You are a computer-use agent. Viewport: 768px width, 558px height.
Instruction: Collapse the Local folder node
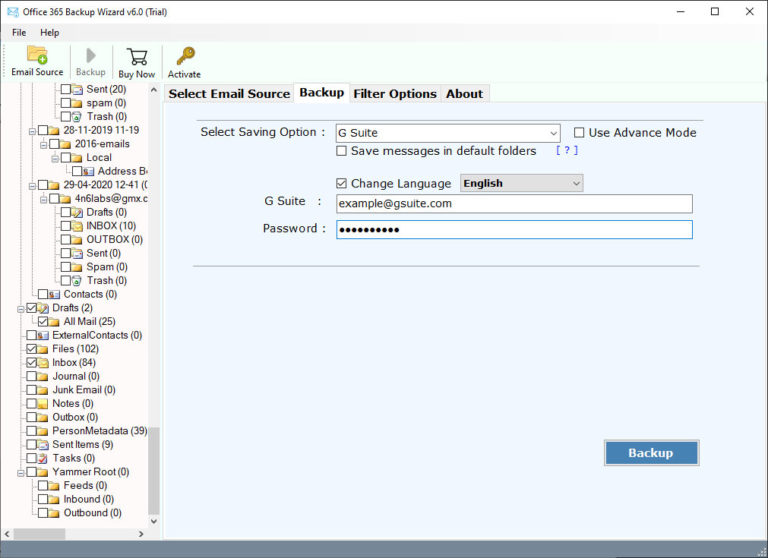click(x=55, y=158)
